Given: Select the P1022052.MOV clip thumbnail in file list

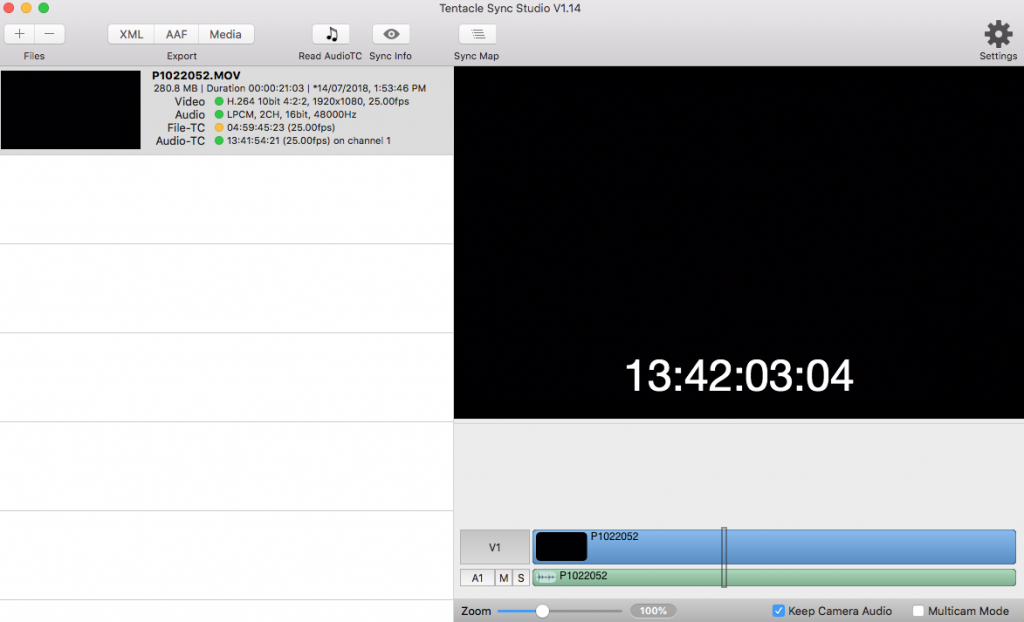Looking at the screenshot, I should pos(71,110).
